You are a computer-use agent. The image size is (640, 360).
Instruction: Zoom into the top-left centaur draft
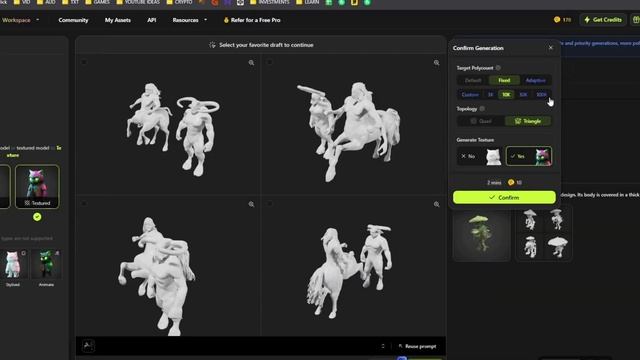click(251, 63)
